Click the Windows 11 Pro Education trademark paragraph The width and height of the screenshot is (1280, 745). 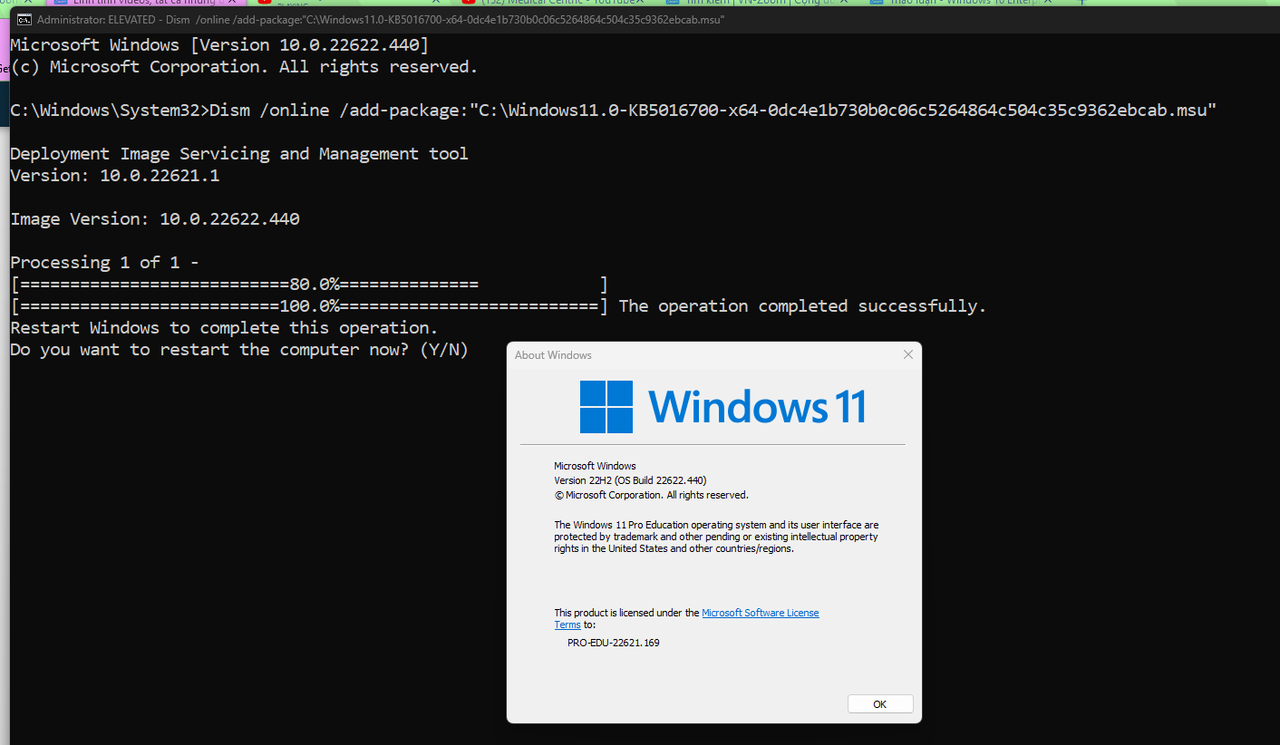click(716, 537)
